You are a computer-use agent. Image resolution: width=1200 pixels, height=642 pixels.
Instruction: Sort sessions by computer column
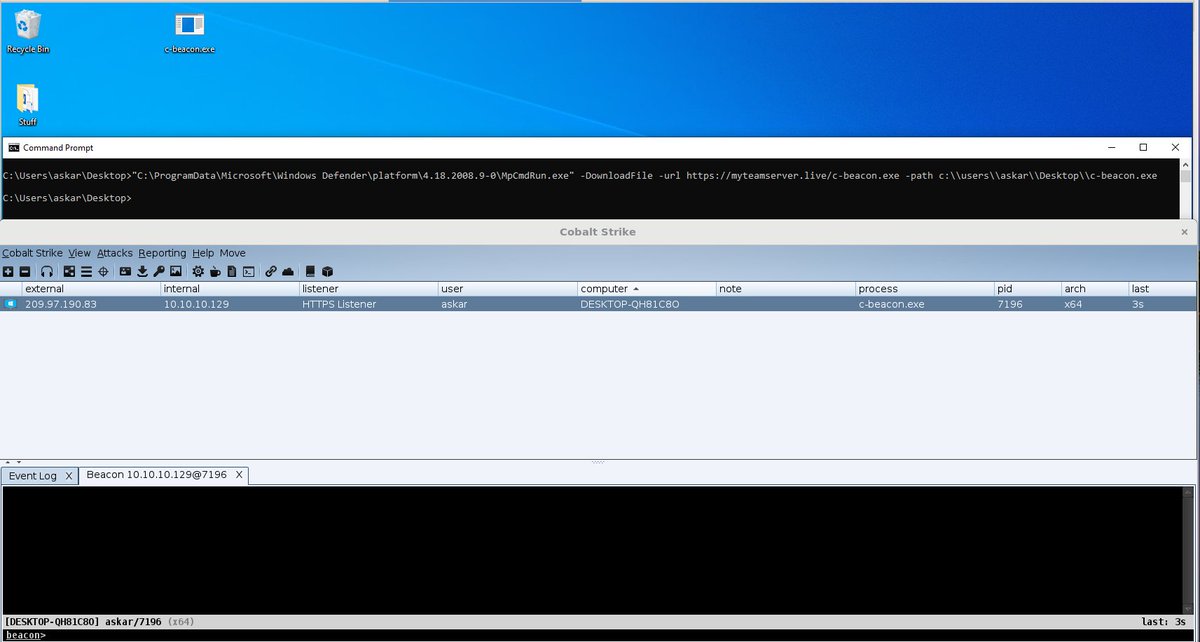(646, 289)
